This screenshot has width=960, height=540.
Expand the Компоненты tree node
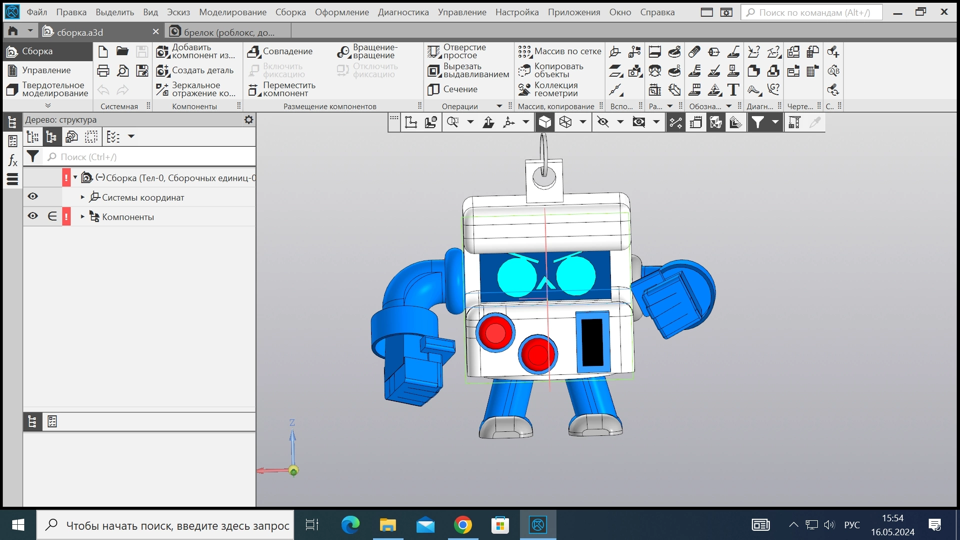click(x=83, y=217)
